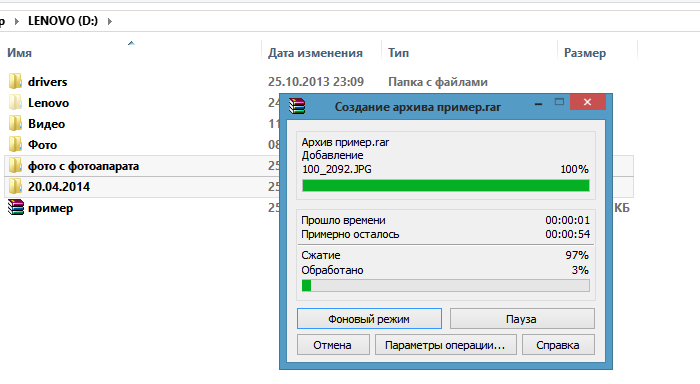Expand the breadcrumb arrow before LENOVO (D:)
Viewport: 700px width, 384px height.
[x=17, y=21]
